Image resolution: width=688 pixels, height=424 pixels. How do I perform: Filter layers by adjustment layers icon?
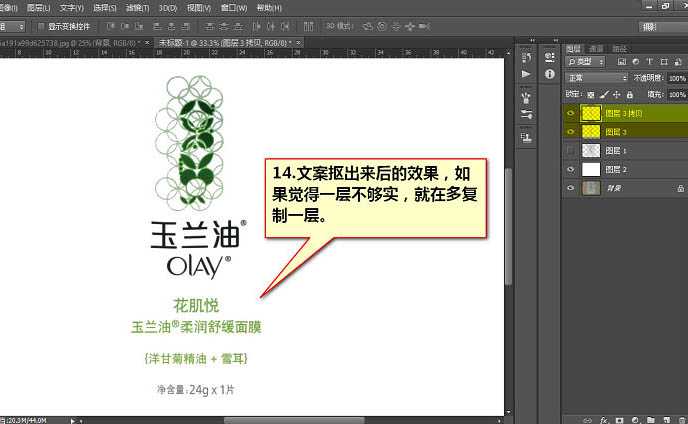click(x=636, y=62)
